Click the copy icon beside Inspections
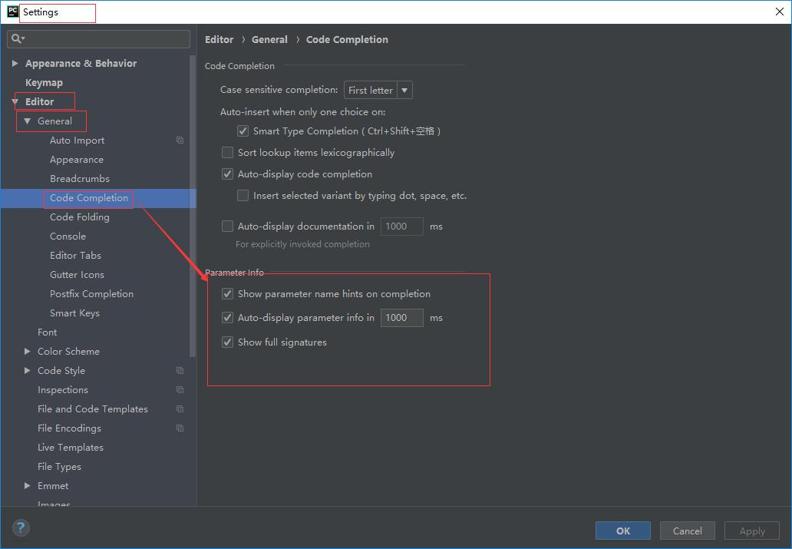The width and height of the screenshot is (792, 549). (x=180, y=389)
